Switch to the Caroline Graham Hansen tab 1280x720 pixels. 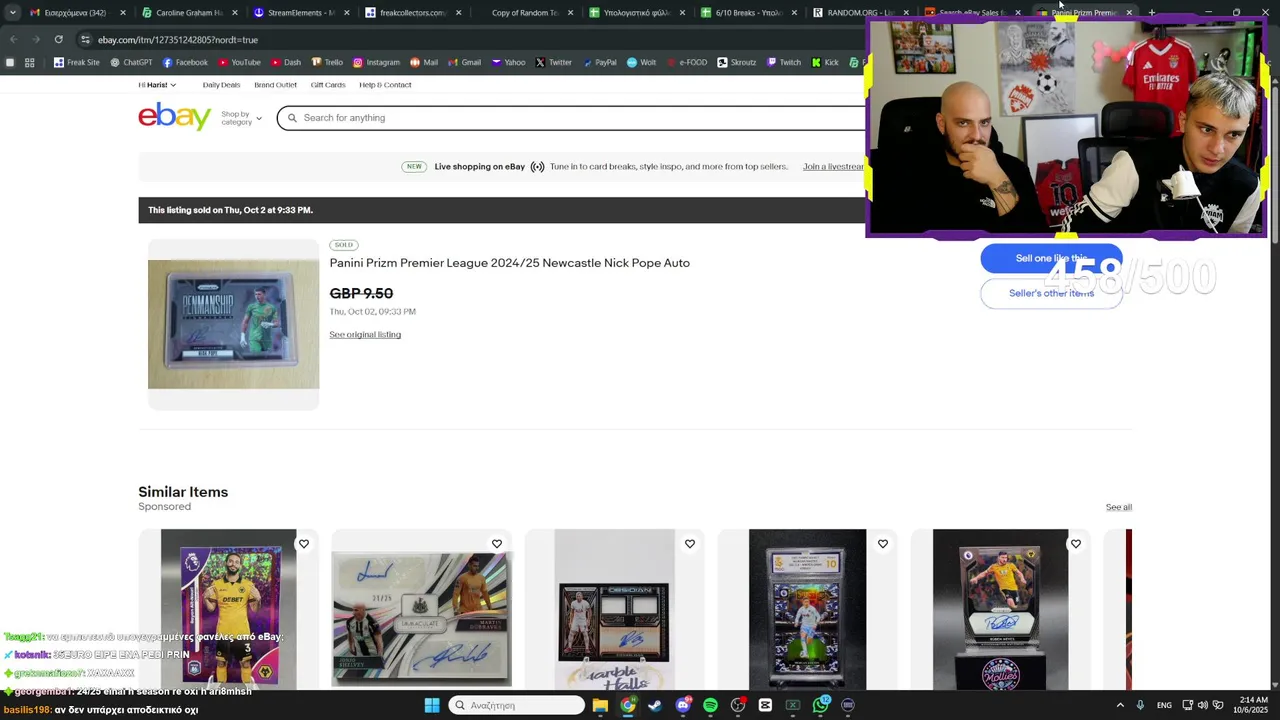188,13
